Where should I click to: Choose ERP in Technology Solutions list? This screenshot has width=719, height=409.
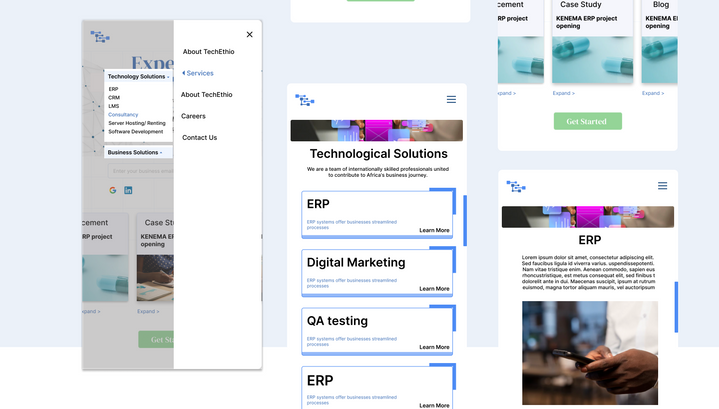[113, 89]
